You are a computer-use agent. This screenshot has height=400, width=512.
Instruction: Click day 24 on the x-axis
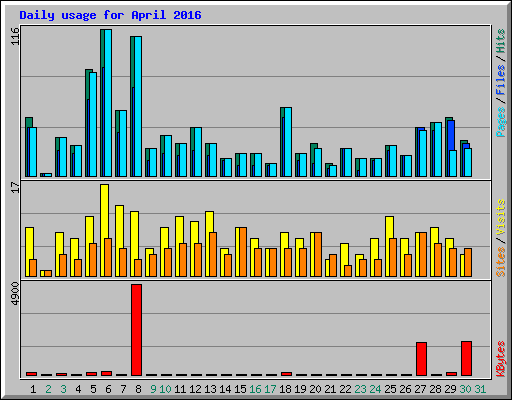pos(375,389)
